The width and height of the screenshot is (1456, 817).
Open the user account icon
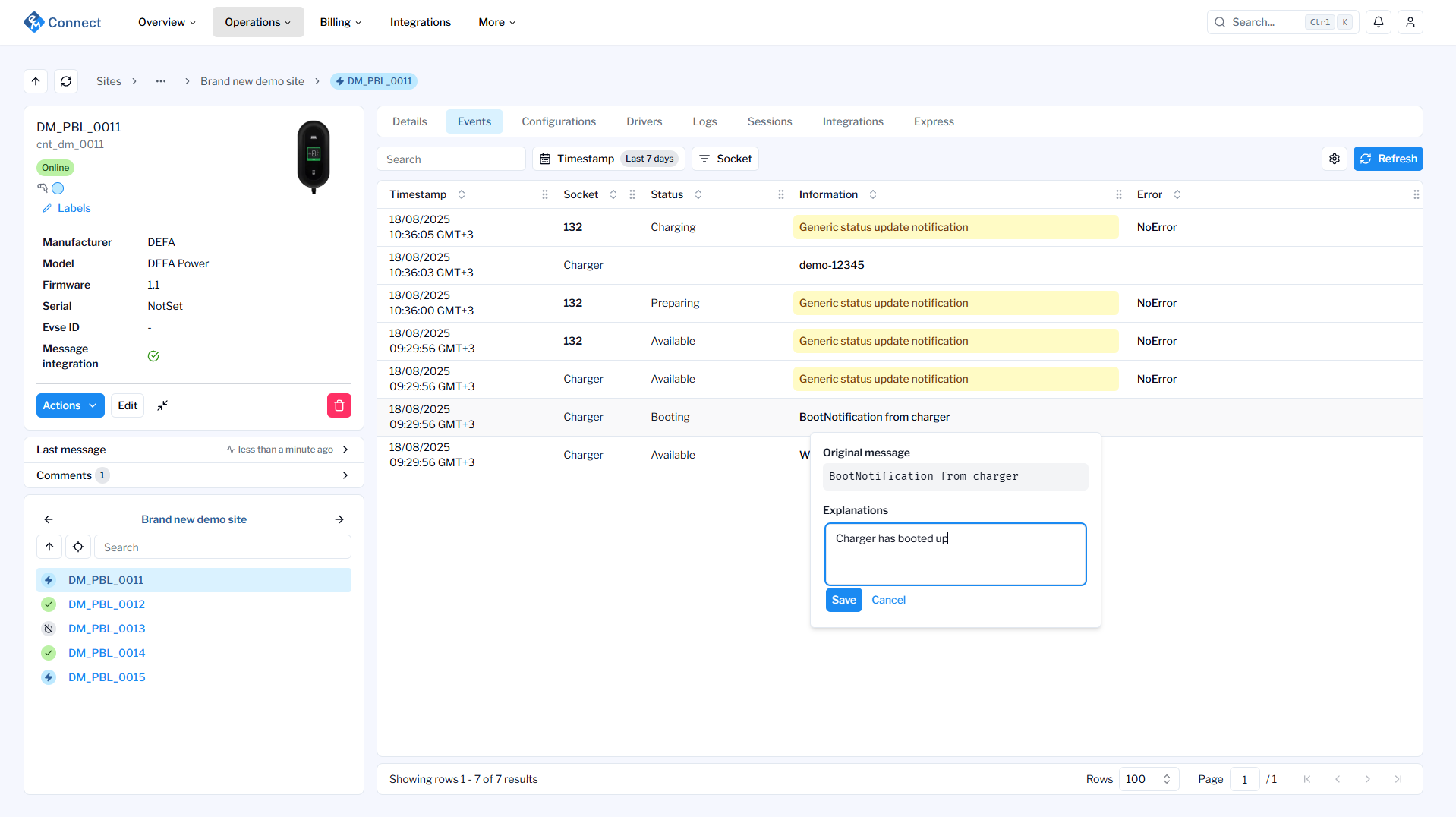(x=1410, y=22)
